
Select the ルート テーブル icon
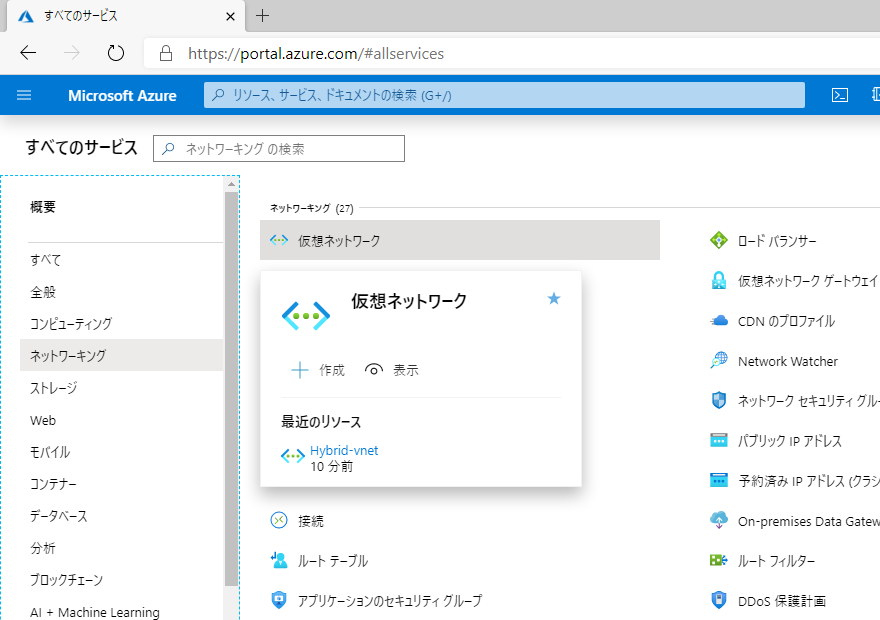pos(279,560)
